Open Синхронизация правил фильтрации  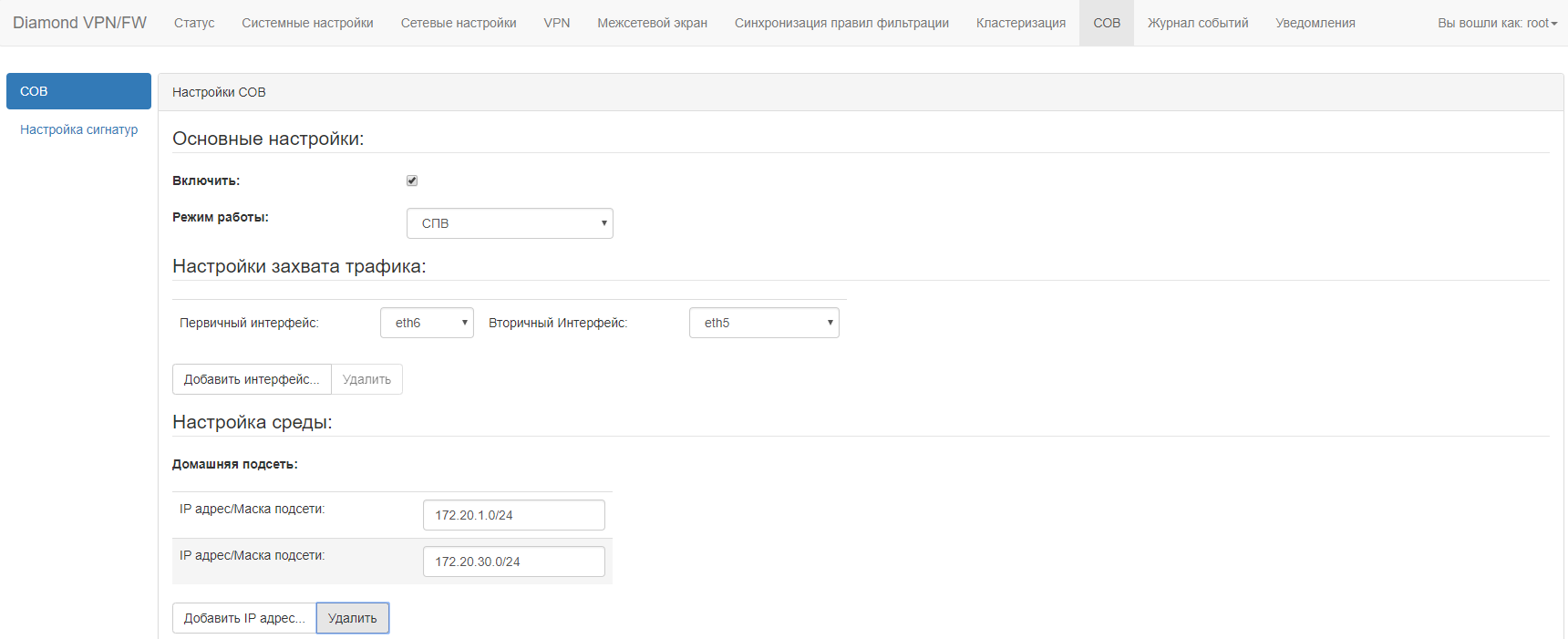[841, 23]
